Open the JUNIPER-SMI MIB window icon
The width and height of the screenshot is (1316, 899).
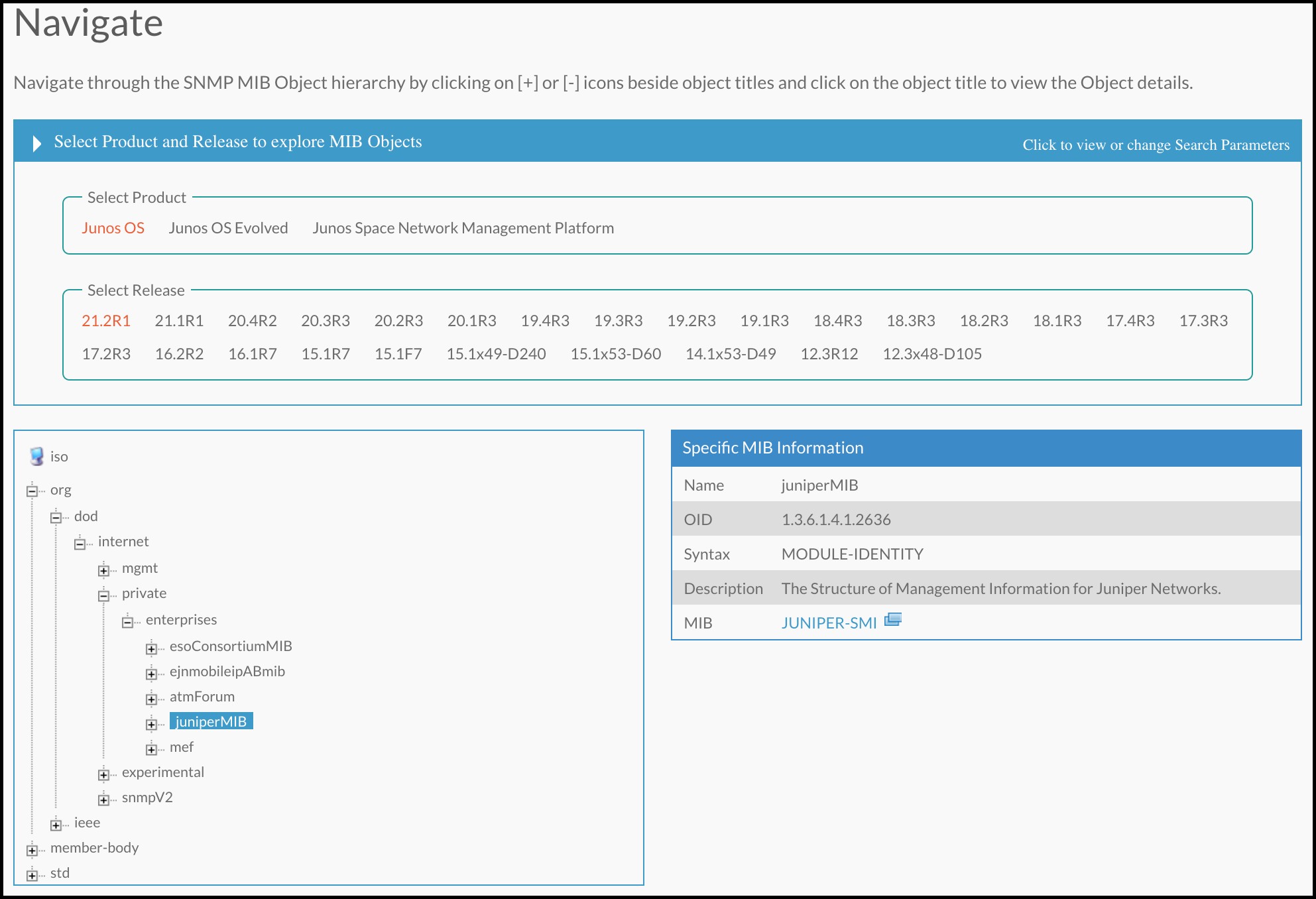coord(893,620)
